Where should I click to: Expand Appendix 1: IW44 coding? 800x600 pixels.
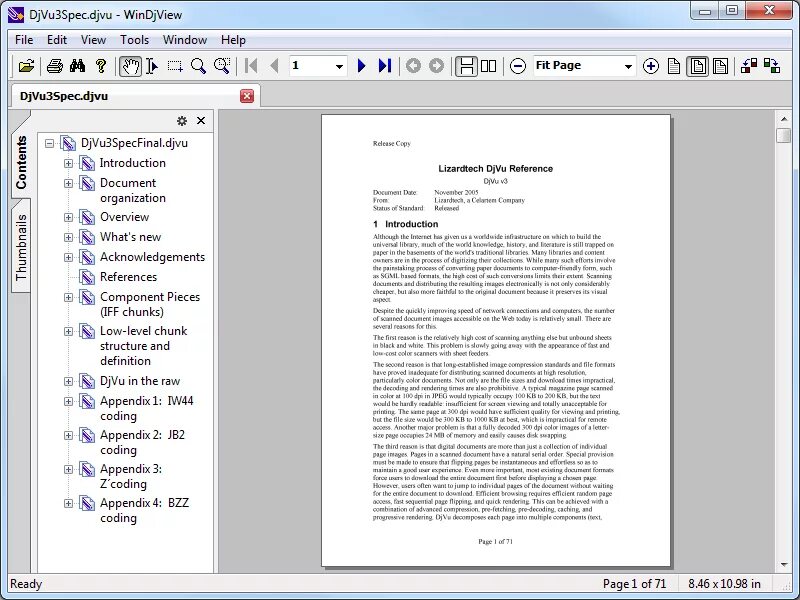68,402
